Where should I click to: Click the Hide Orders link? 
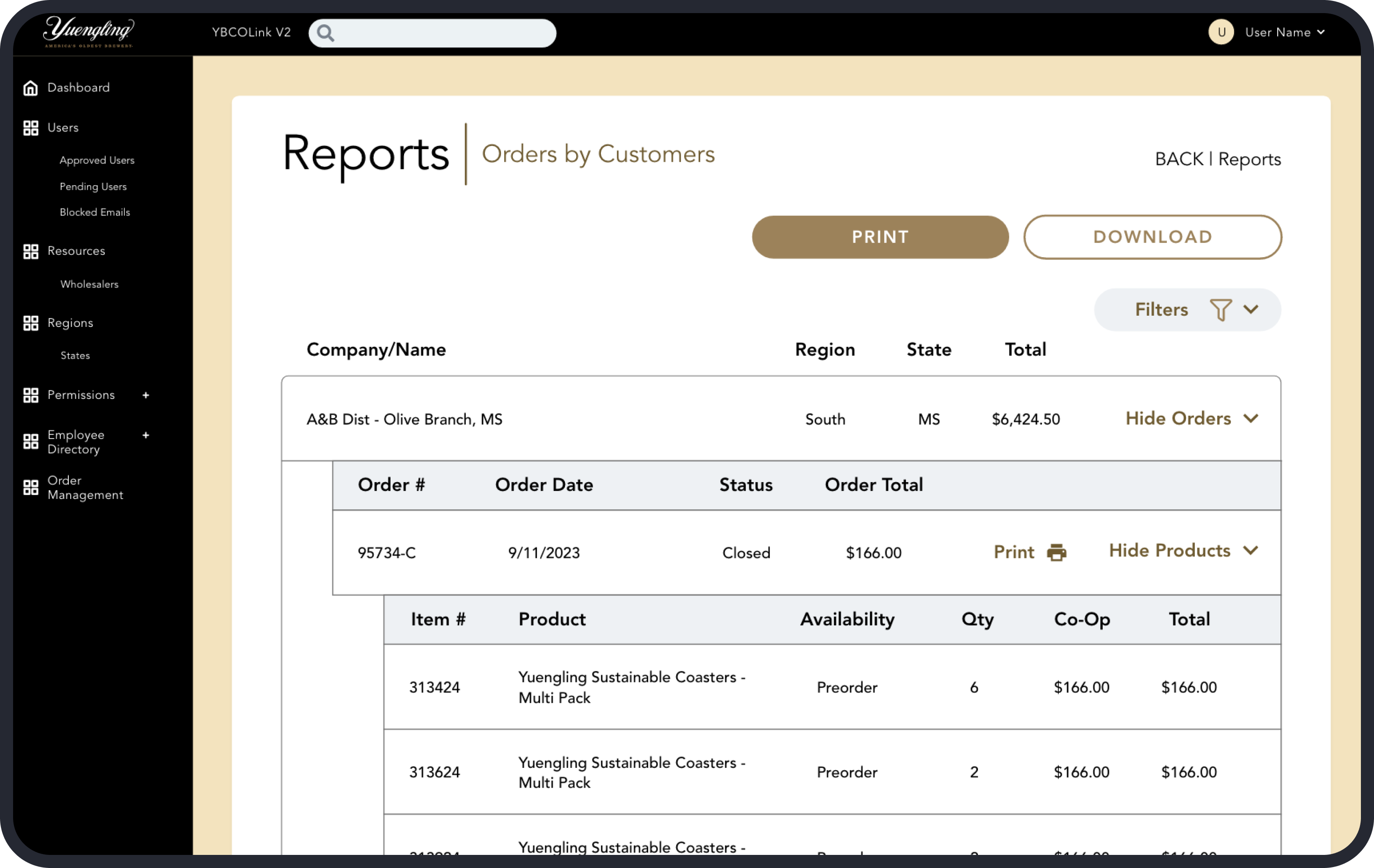tap(1178, 418)
